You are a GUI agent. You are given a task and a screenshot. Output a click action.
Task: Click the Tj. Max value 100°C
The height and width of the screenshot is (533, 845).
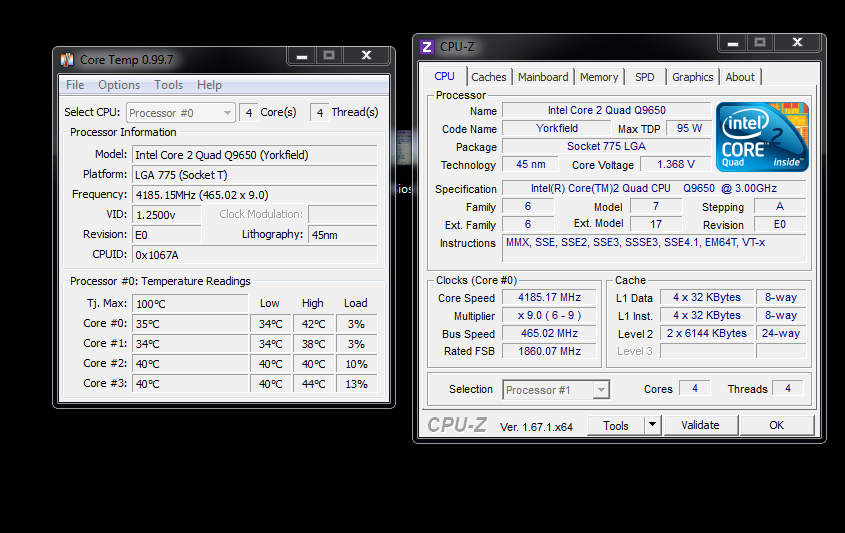[x=190, y=304]
